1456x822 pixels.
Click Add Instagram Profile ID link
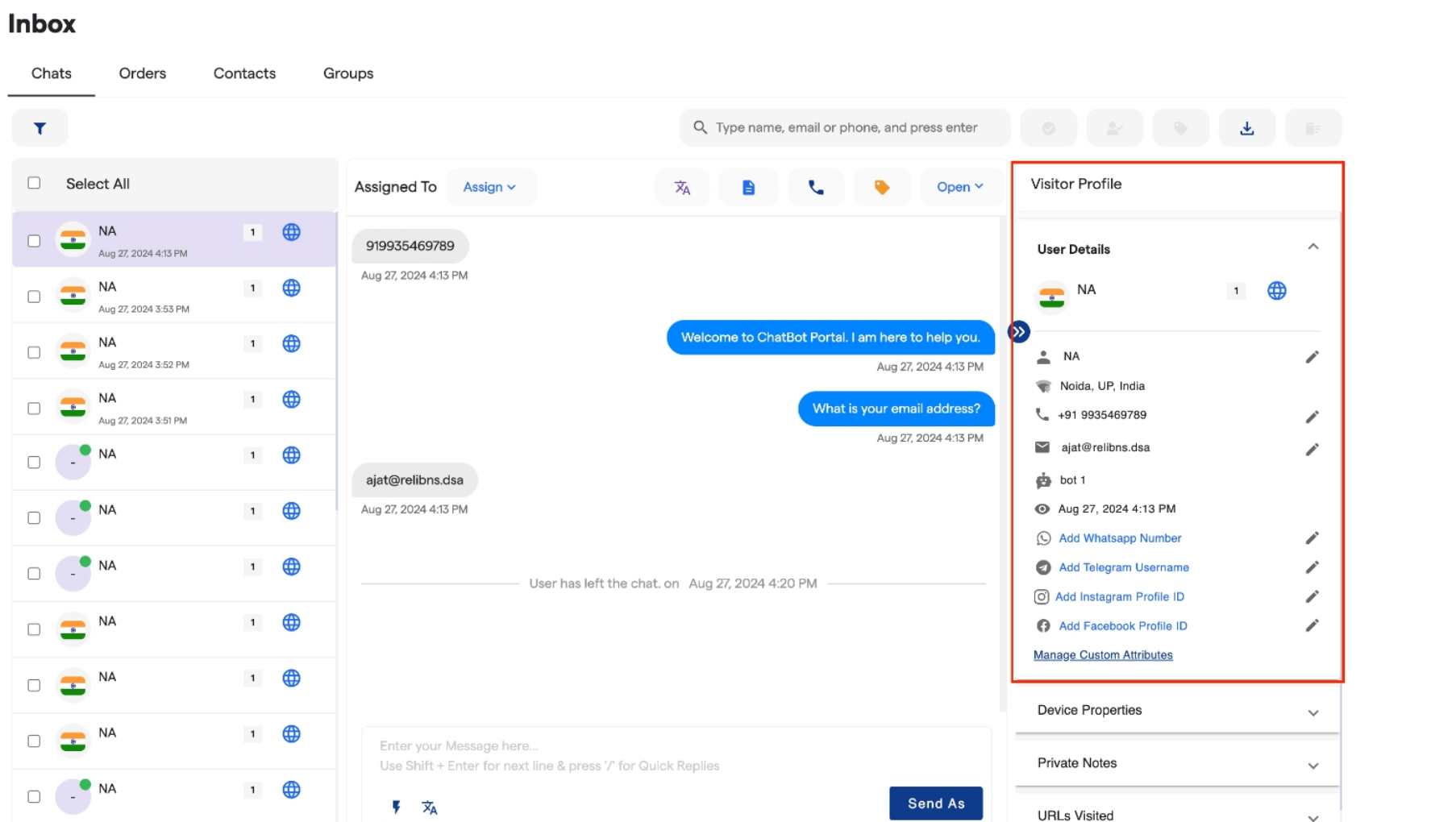pos(1120,596)
